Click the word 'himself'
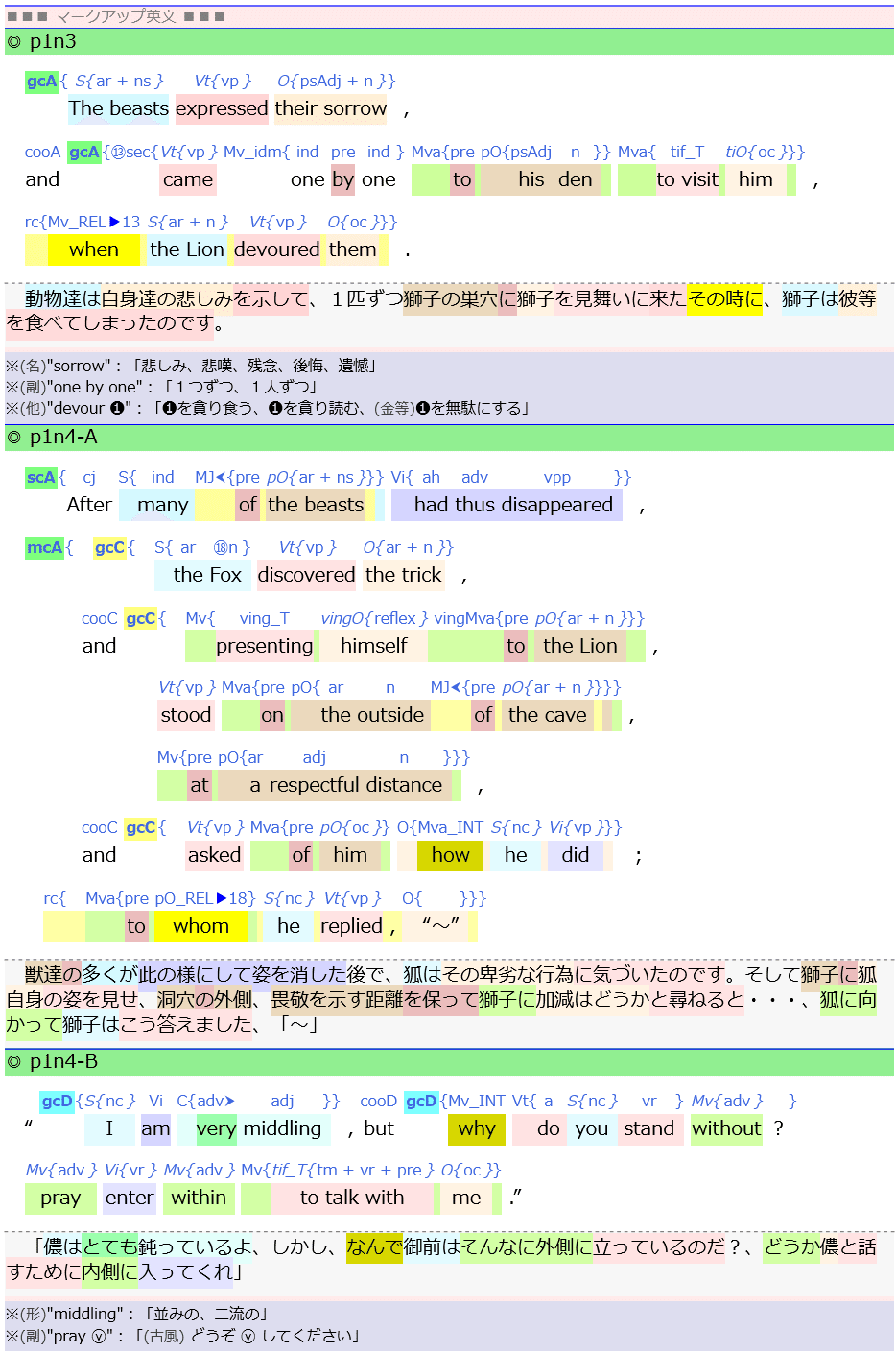The image size is (896, 1353). [x=374, y=646]
